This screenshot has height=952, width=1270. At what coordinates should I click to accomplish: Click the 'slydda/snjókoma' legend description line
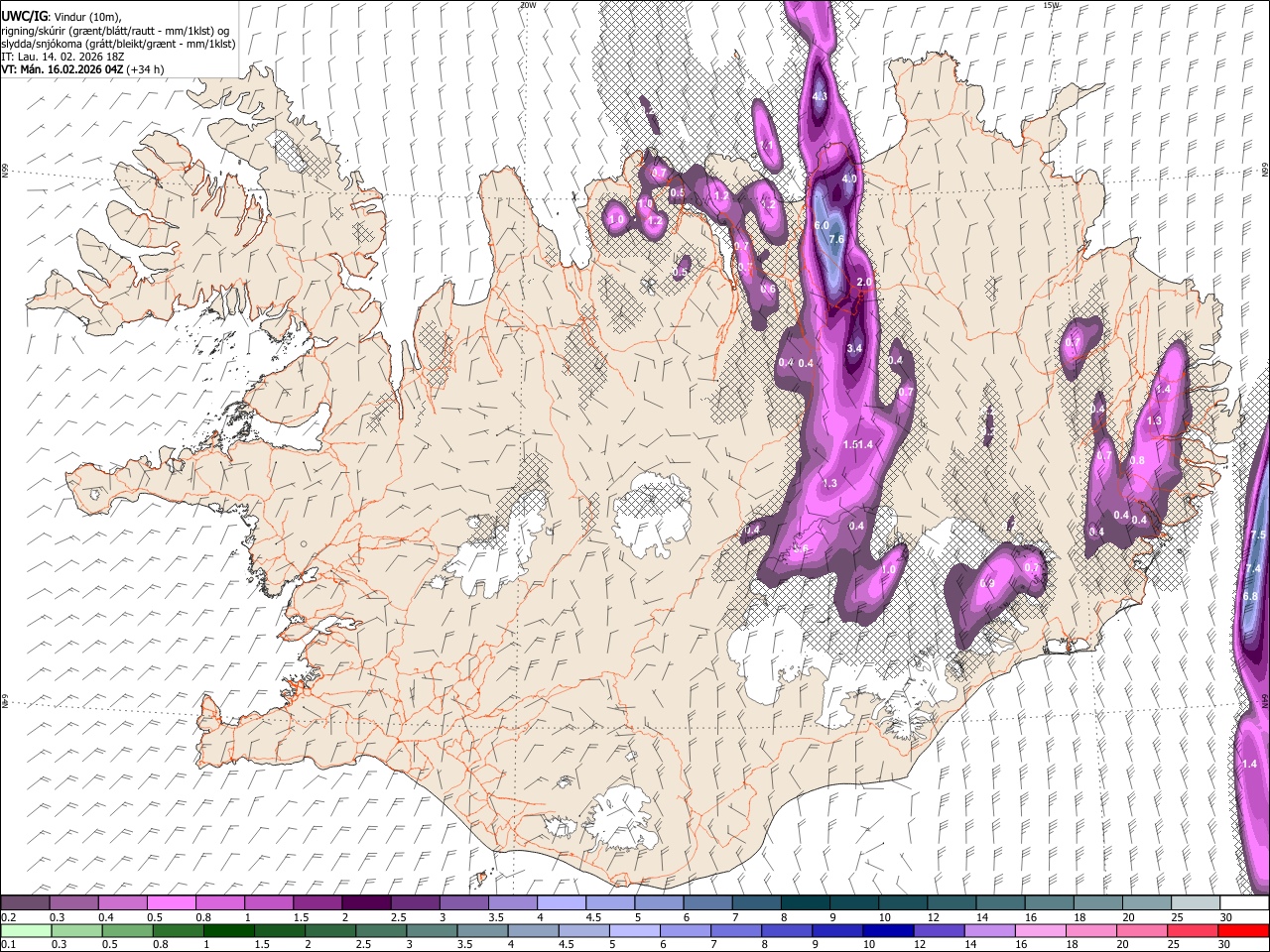[118, 44]
